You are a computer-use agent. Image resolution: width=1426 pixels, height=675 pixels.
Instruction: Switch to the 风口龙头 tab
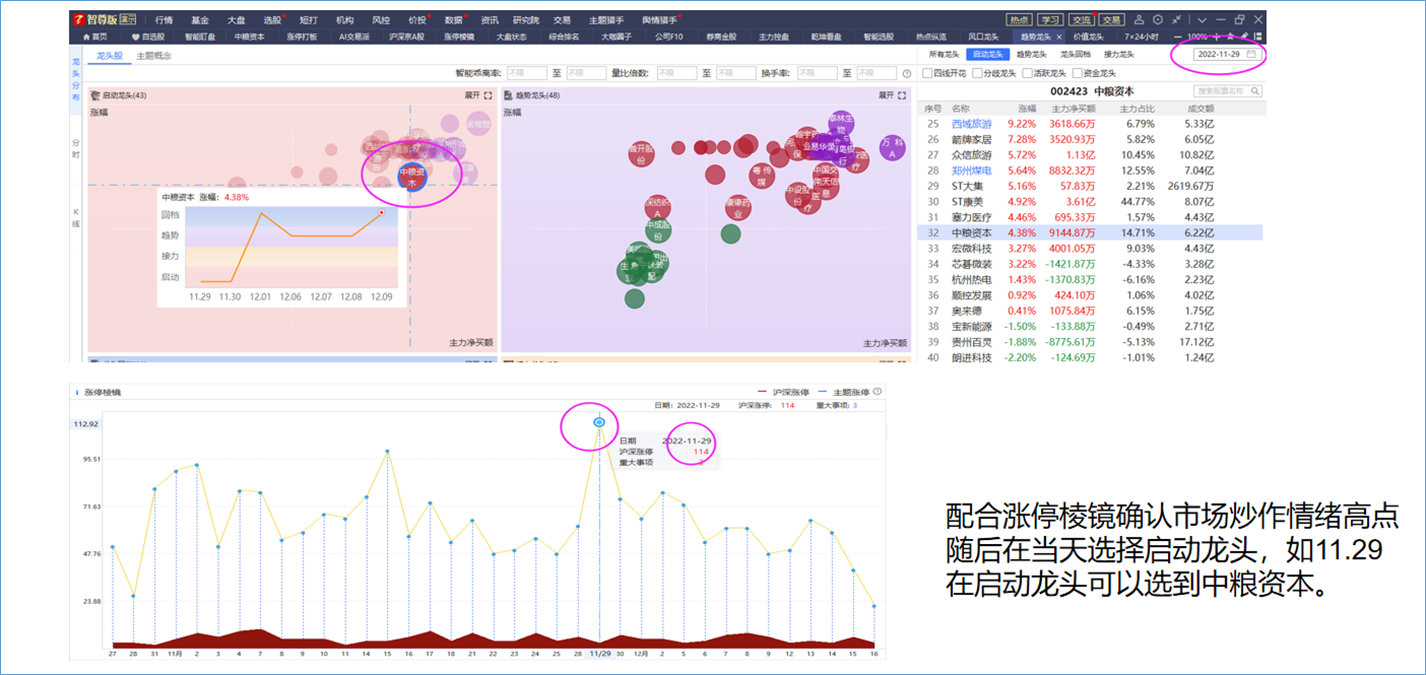click(x=984, y=37)
